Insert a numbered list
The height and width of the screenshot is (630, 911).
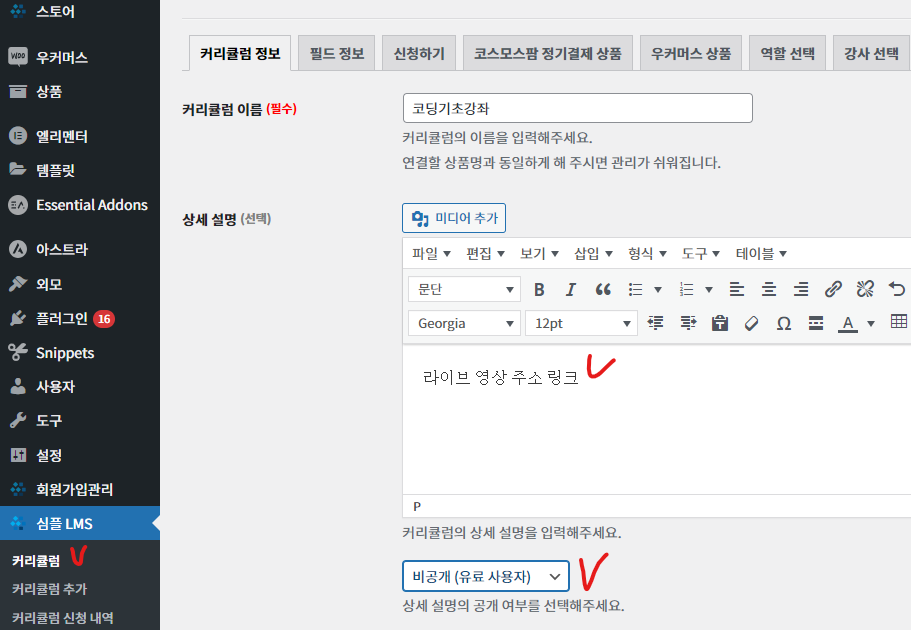click(x=687, y=289)
